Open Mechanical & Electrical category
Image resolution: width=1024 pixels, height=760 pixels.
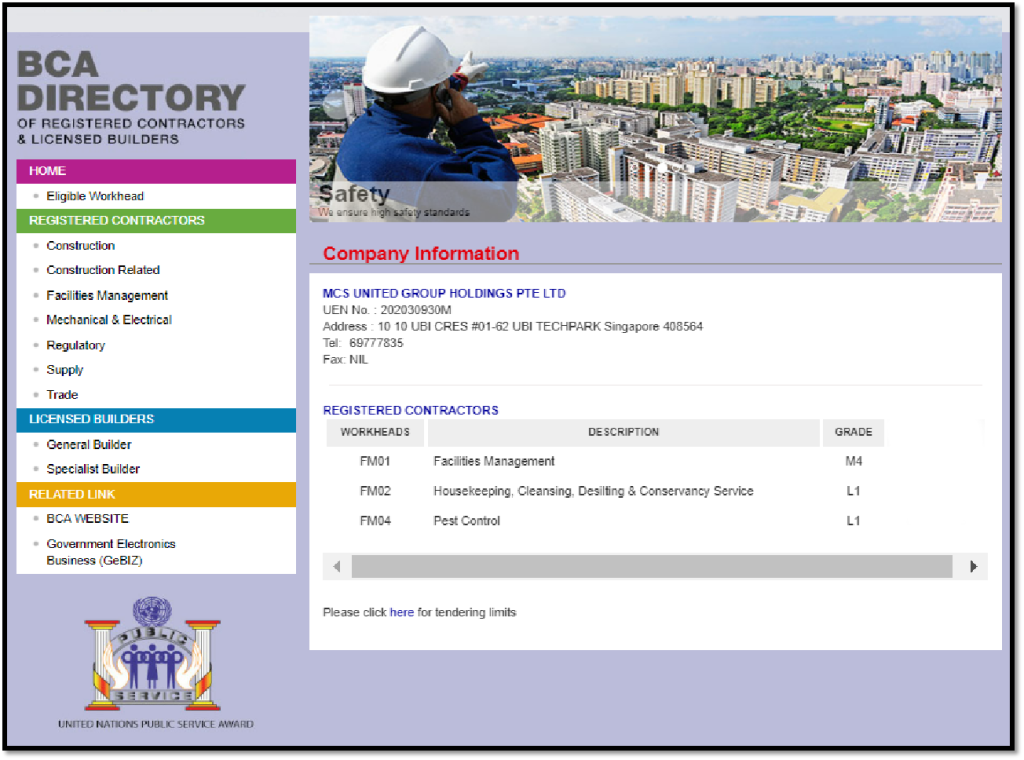(109, 320)
